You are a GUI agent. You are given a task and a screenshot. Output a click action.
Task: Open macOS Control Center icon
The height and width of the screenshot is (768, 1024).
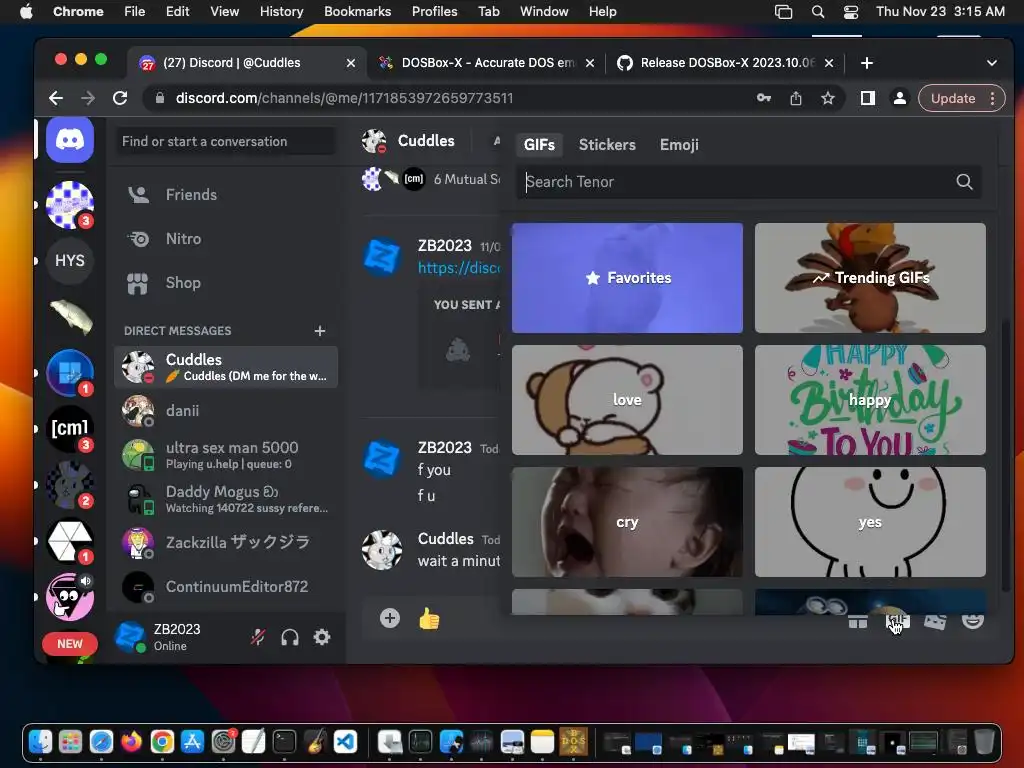click(851, 12)
